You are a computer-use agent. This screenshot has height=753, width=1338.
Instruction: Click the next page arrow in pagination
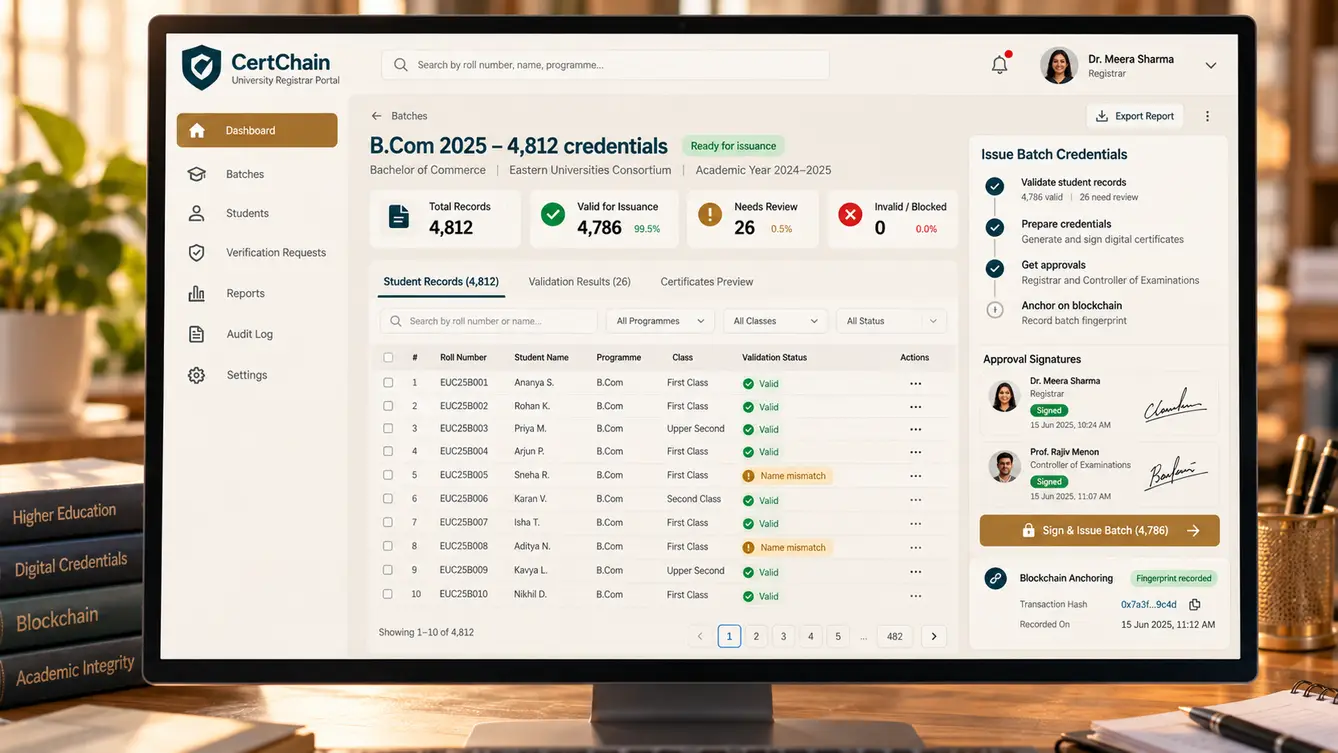point(934,636)
